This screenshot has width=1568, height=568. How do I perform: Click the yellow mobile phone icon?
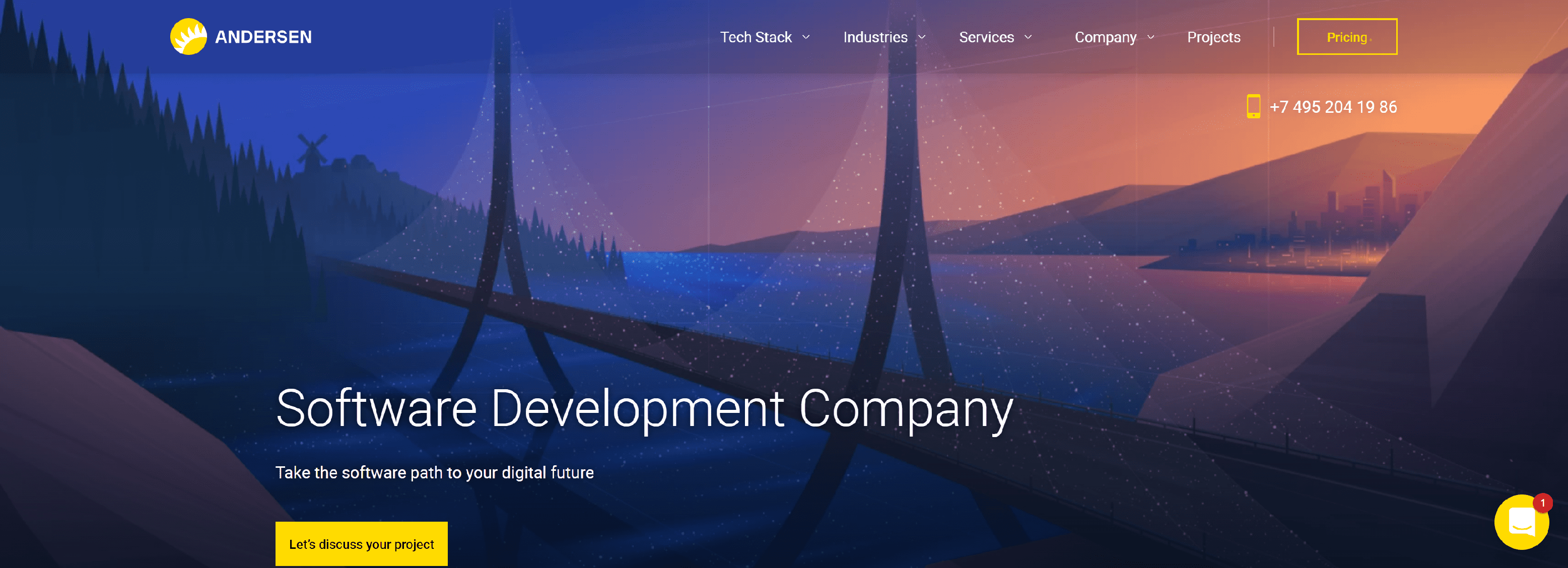coord(1253,107)
